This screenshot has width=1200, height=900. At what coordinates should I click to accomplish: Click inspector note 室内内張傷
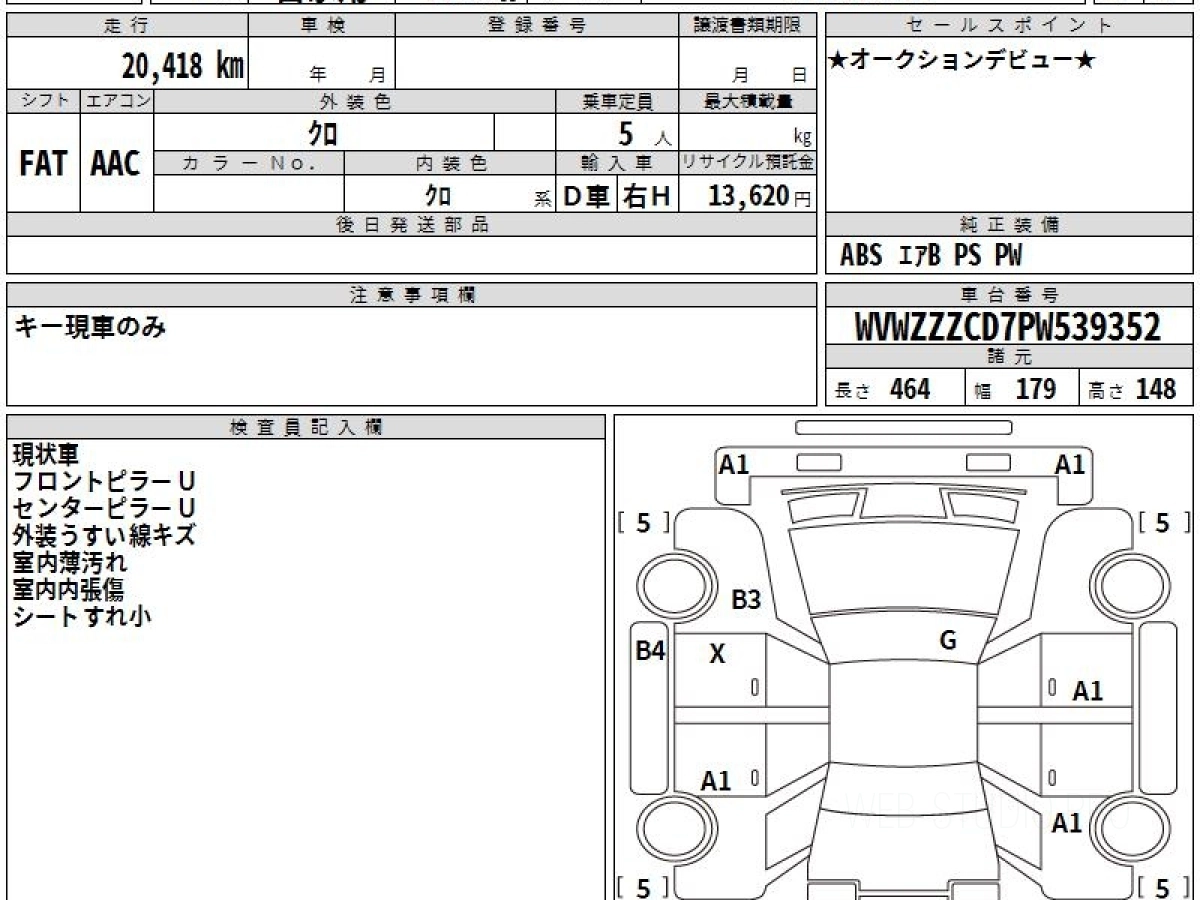[x=68, y=590]
